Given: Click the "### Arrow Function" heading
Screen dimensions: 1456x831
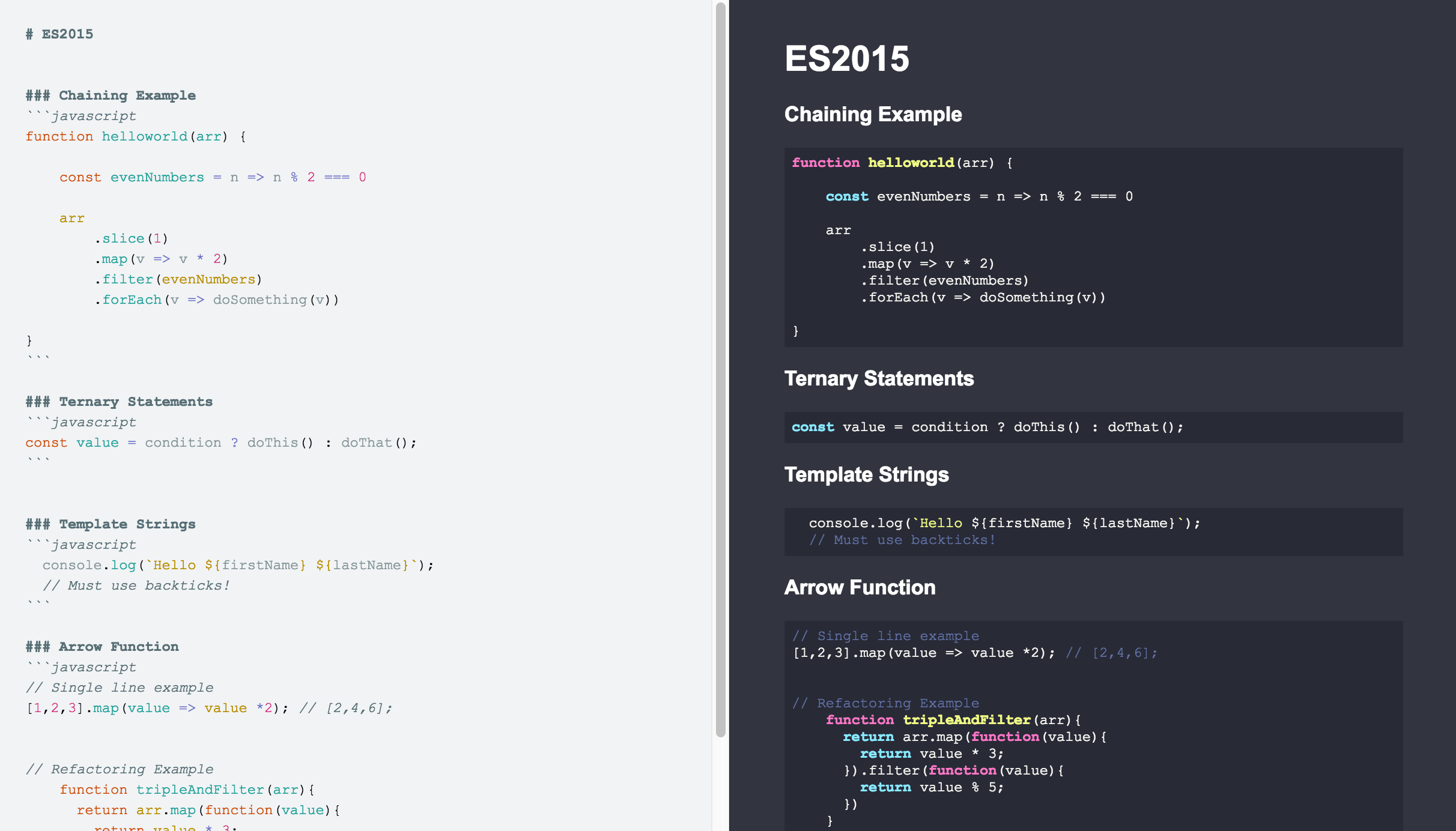Looking at the screenshot, I should pos(102,647).
